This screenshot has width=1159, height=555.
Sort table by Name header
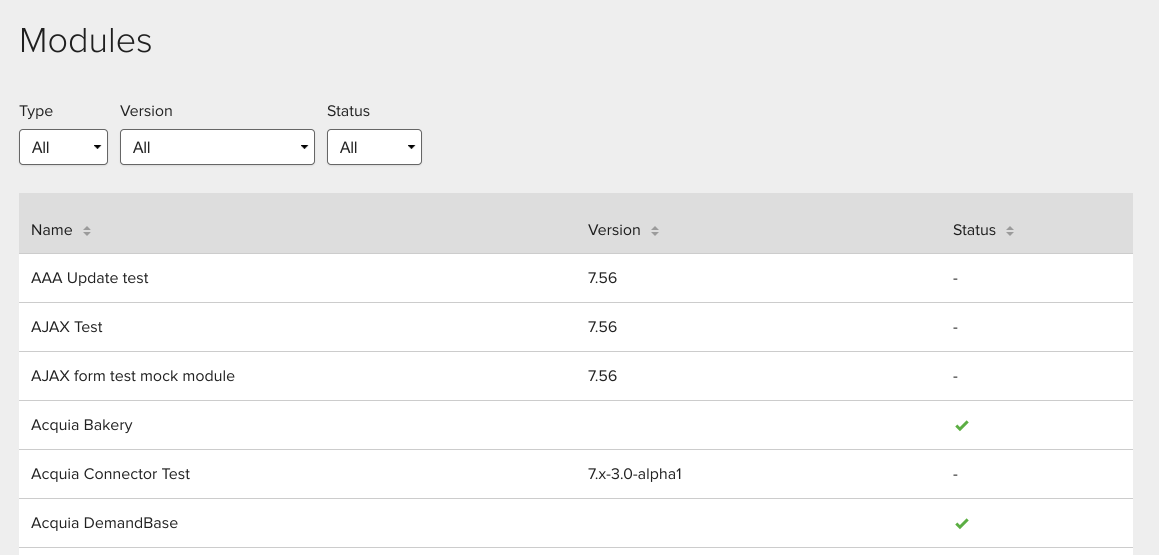(x=52, y=230)
